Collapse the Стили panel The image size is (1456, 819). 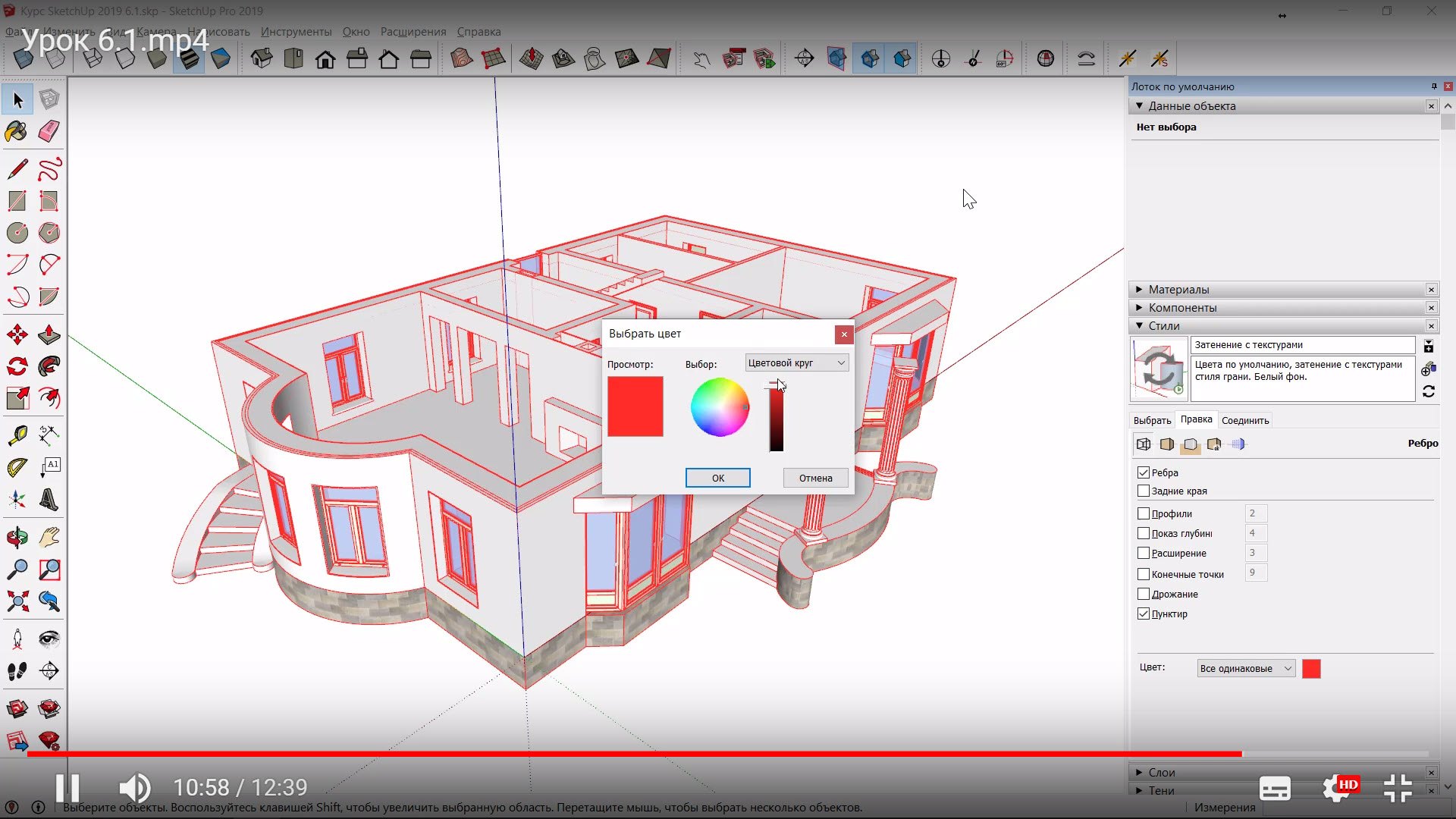[x=1139, y=326]
